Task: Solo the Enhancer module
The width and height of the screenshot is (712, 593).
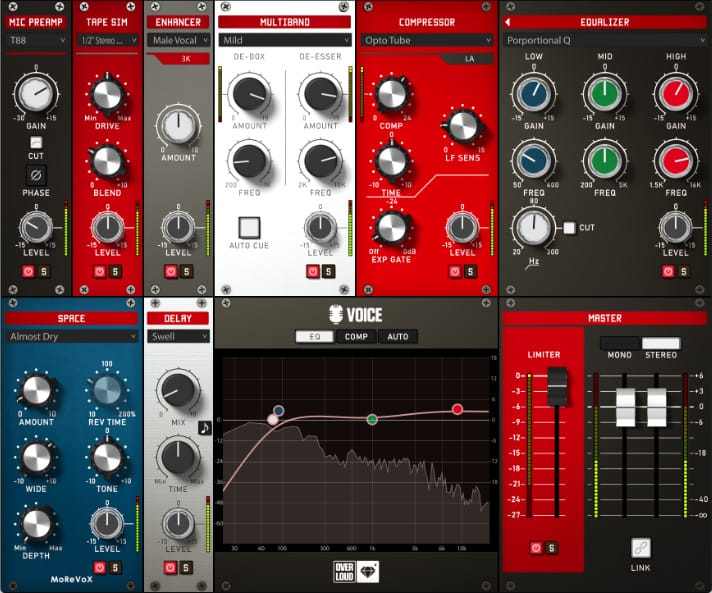Action: (x=186, y=272)
